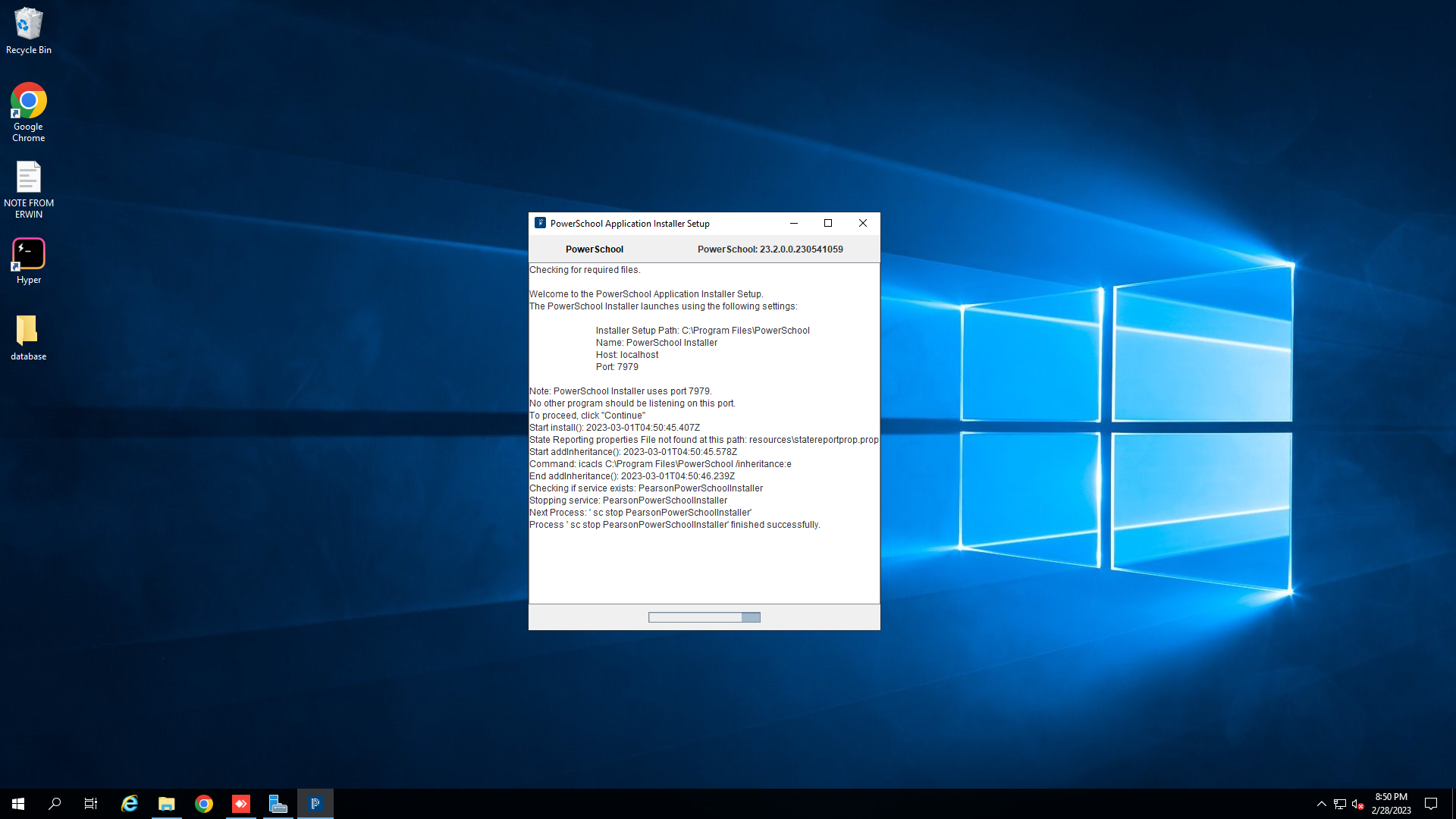Screen dimensions: 1456x819
Task: Open the installer package taskbar icon
Action: (278, 804)
